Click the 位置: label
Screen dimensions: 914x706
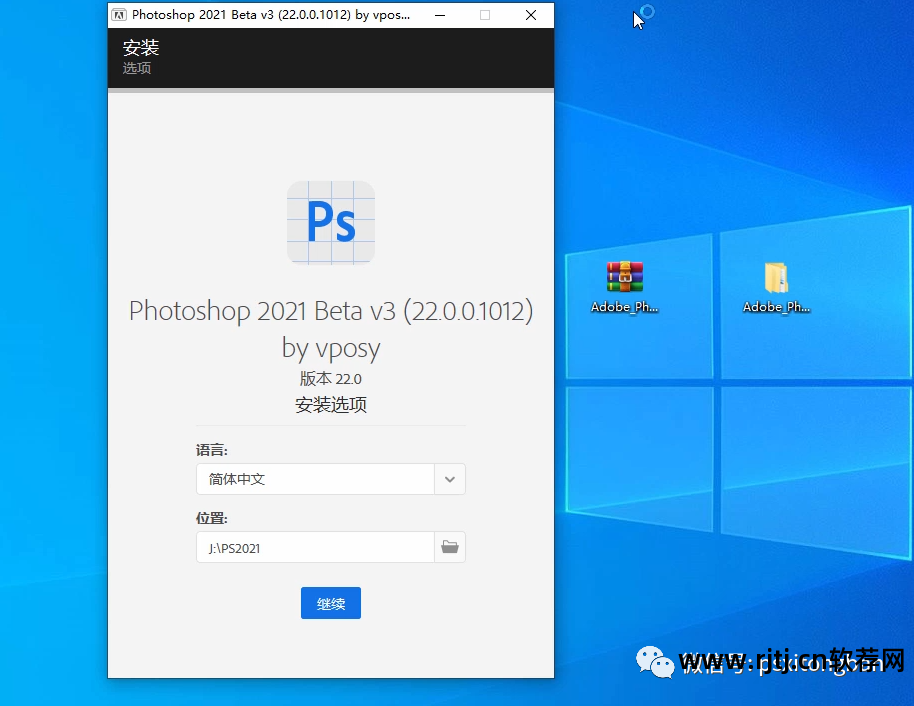[x=212, y=518]
